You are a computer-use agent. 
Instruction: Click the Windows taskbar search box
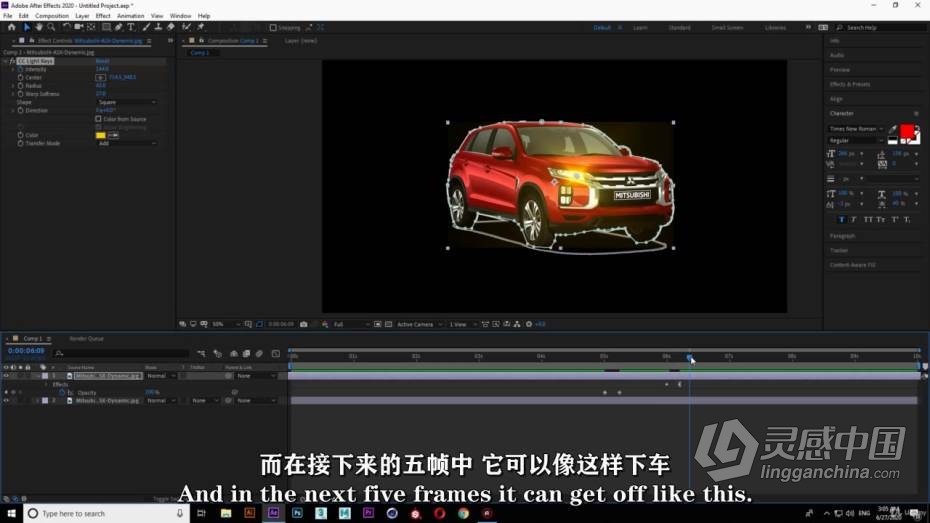(x=106, y=514)
